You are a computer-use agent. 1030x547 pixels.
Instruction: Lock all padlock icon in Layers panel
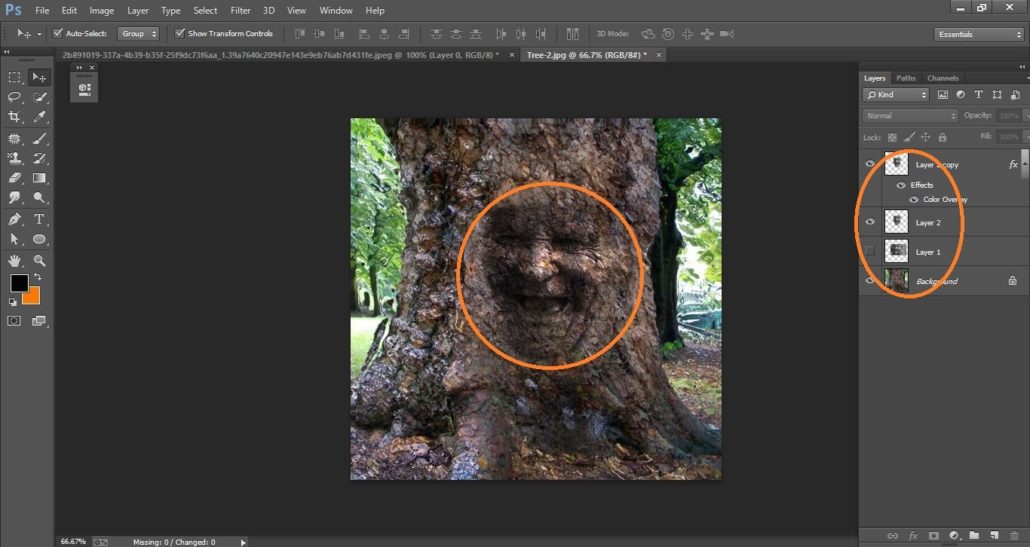pyautogui.click(x=943, y=137)
